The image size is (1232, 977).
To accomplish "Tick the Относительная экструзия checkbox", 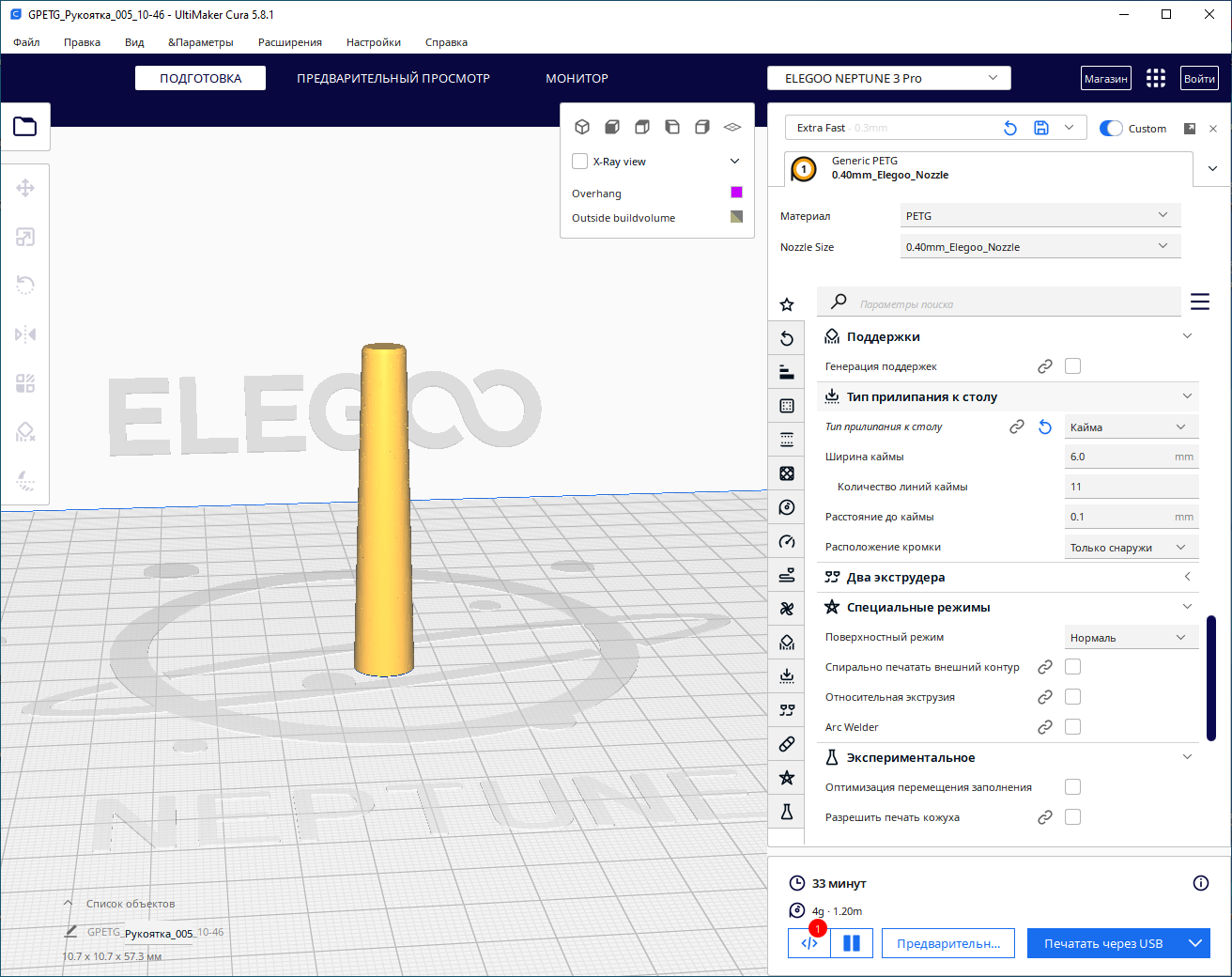I will (x=1072, y=697).
